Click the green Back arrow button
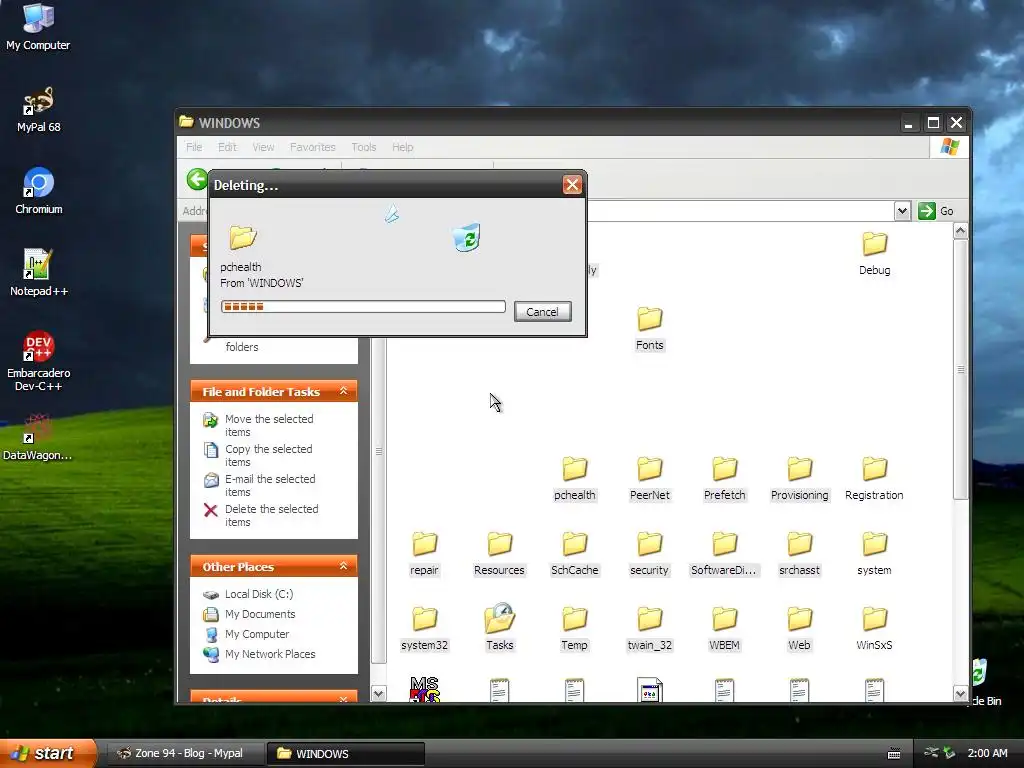The width and height of the screenshot is (1024, 768). tap(197, 178)
